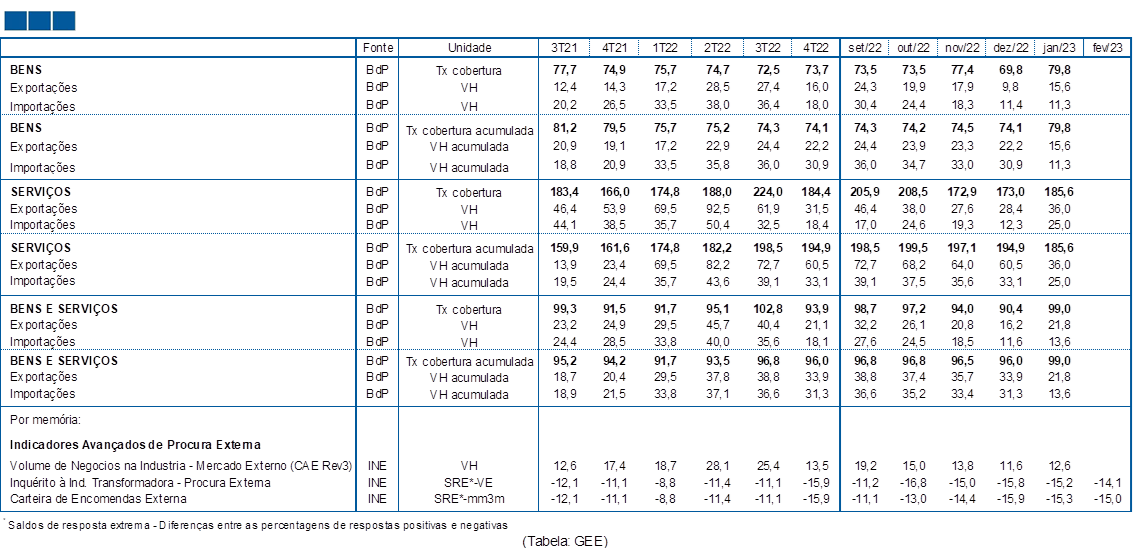1133x550 pixels.
Task: Select Carteira de Encomendas Externa row label
Action: [98, 498]
